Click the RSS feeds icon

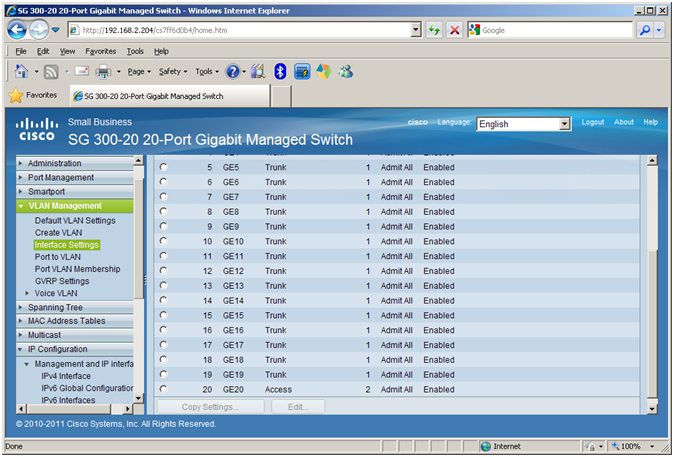coord(51,72)
